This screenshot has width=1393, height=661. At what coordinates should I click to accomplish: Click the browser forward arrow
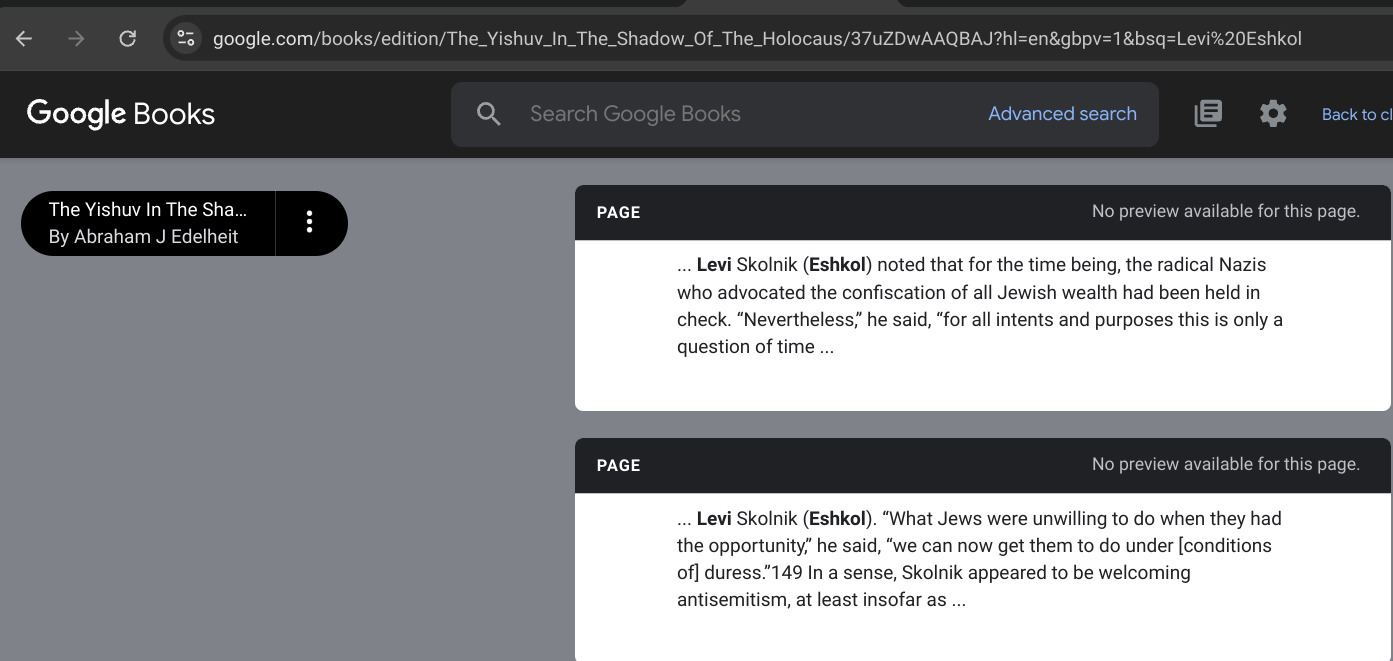pos(76,39)
